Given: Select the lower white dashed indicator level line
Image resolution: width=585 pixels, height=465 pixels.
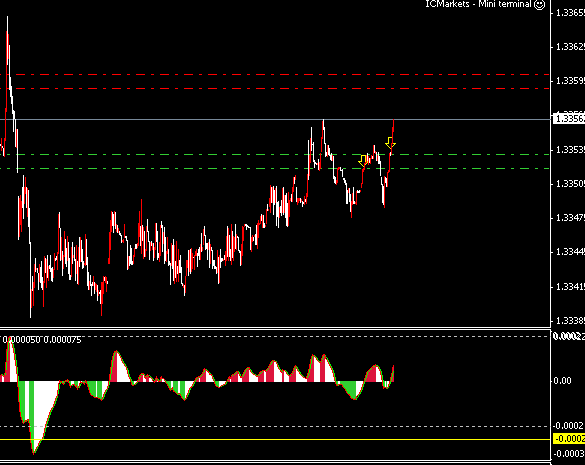Looking at the screenshot, I should point(275,426).
